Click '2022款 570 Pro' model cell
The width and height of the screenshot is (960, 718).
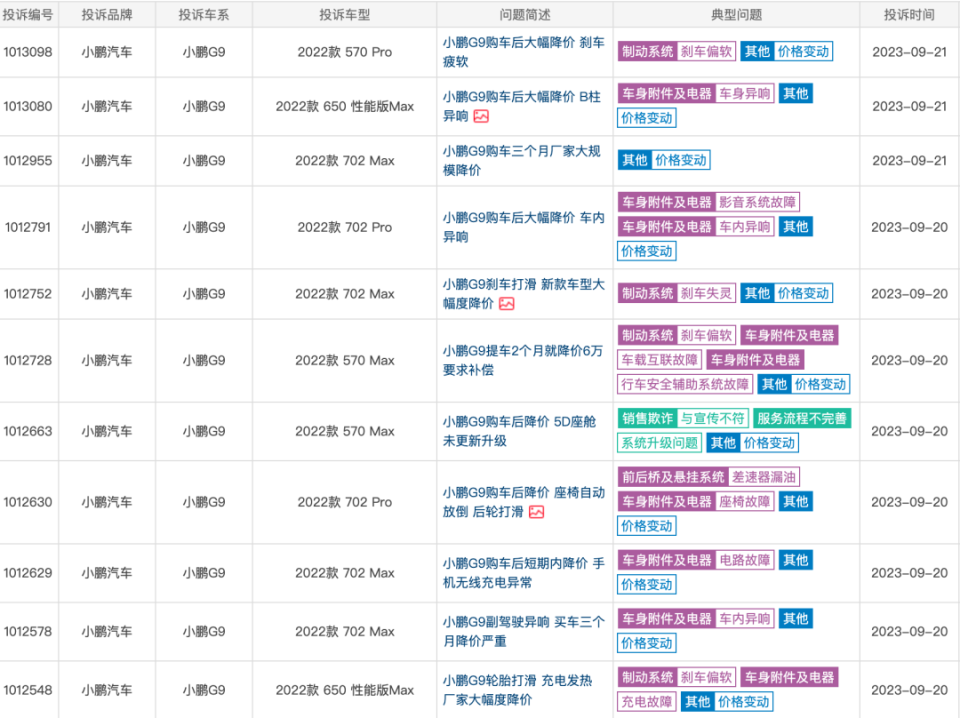[x=345, y=52]
